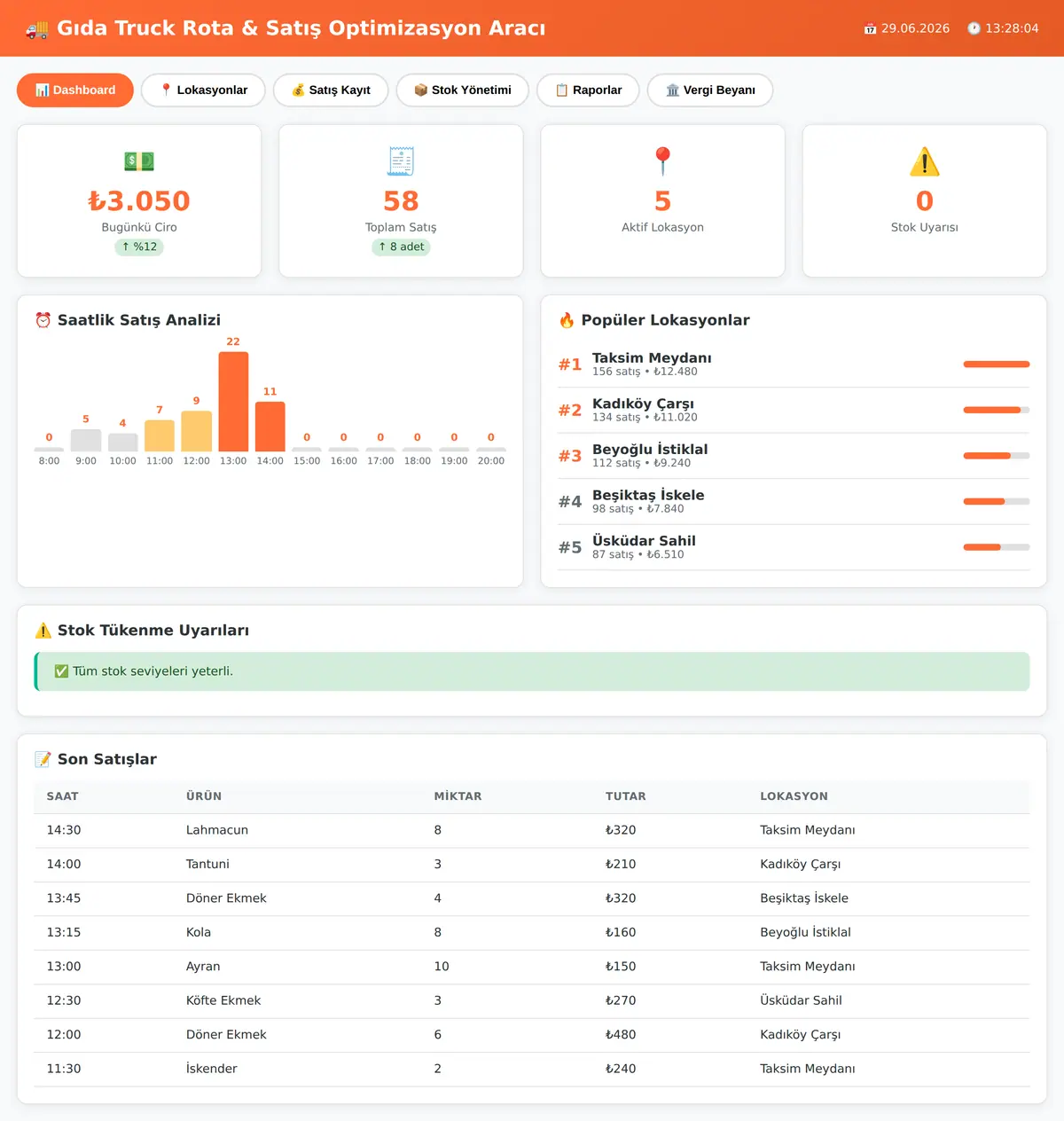Open the Satış Kayıt tab

click(x=331, y=90)
